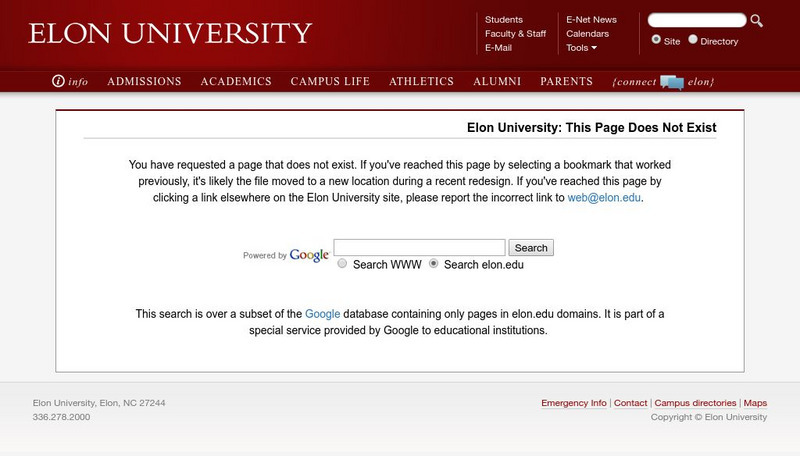Open the Campus directories footer link
This screenshot has width=800, height=456.
coord(695,403)
